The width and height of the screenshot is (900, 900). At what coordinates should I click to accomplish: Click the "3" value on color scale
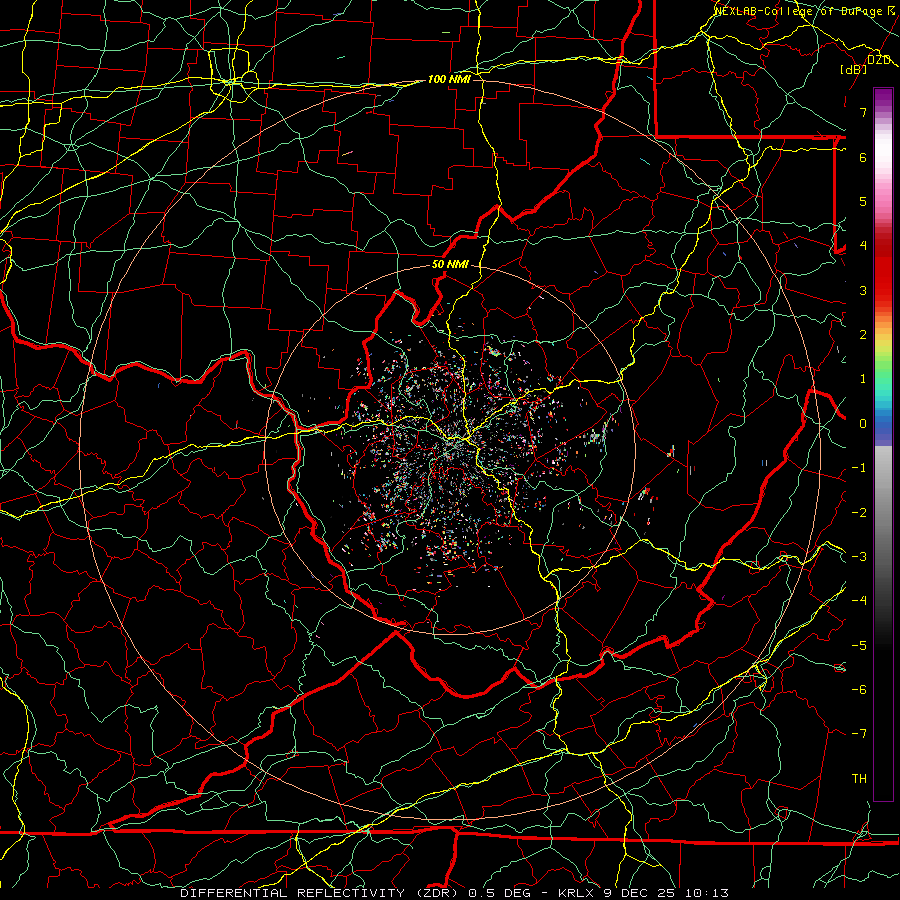863,290
